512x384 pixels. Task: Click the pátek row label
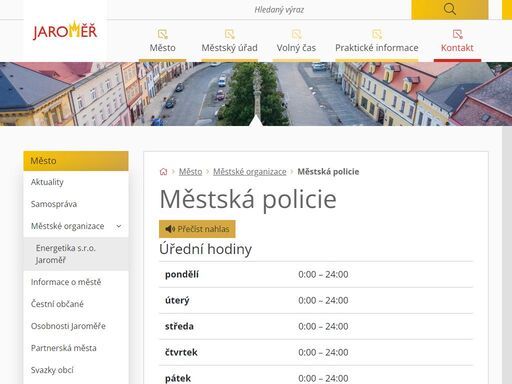[178, 378]
